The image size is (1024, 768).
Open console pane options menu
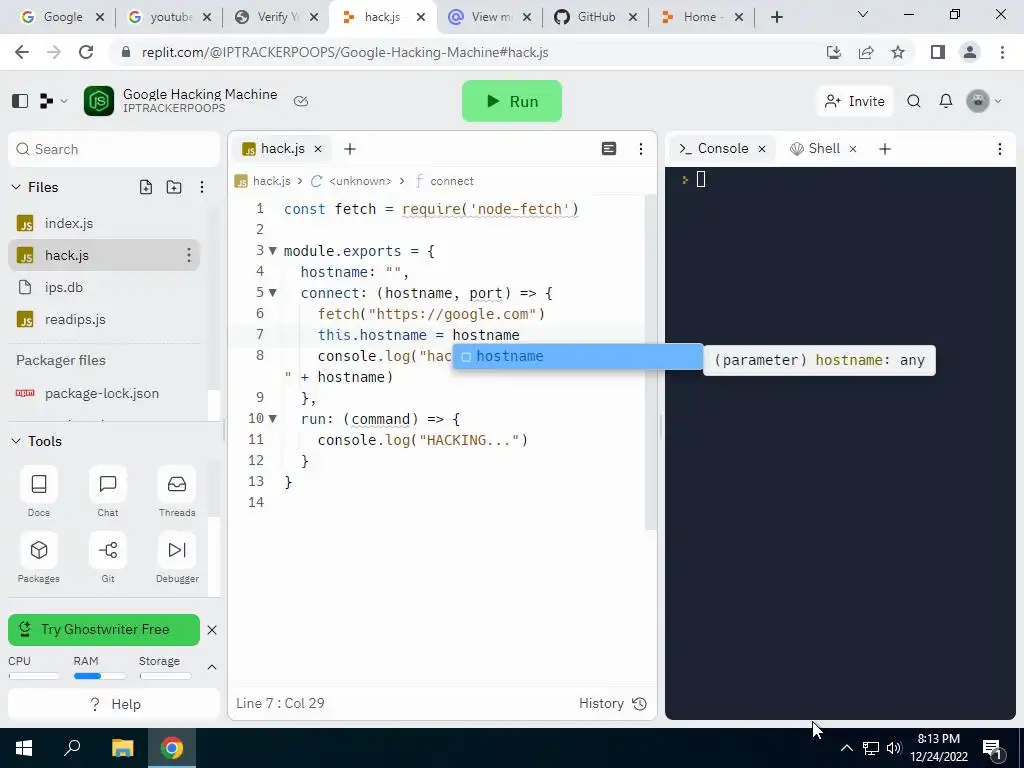click(1000, 149)
